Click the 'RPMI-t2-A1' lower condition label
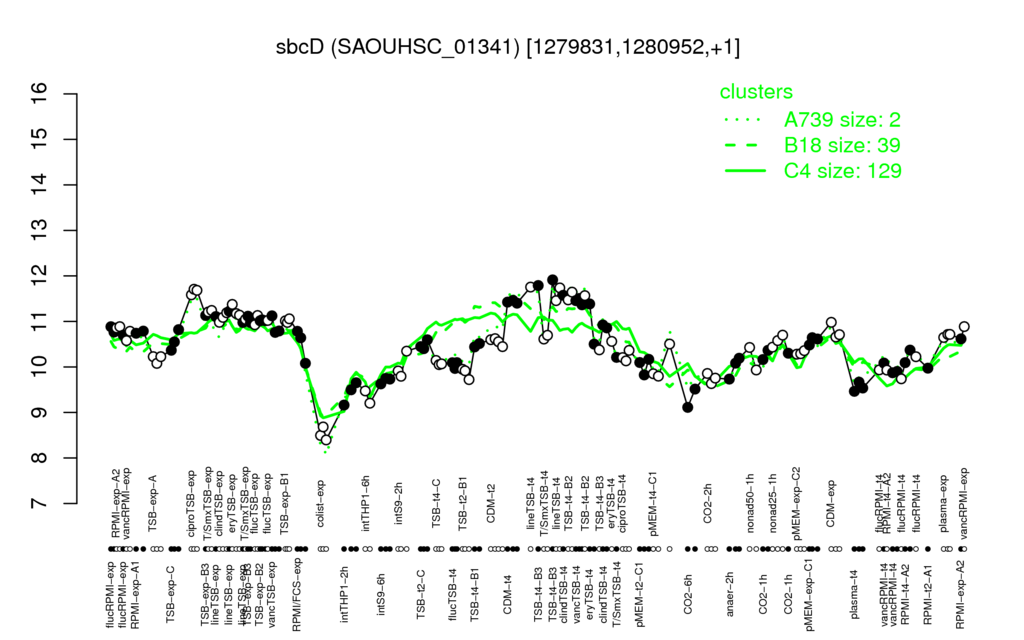 928,592
